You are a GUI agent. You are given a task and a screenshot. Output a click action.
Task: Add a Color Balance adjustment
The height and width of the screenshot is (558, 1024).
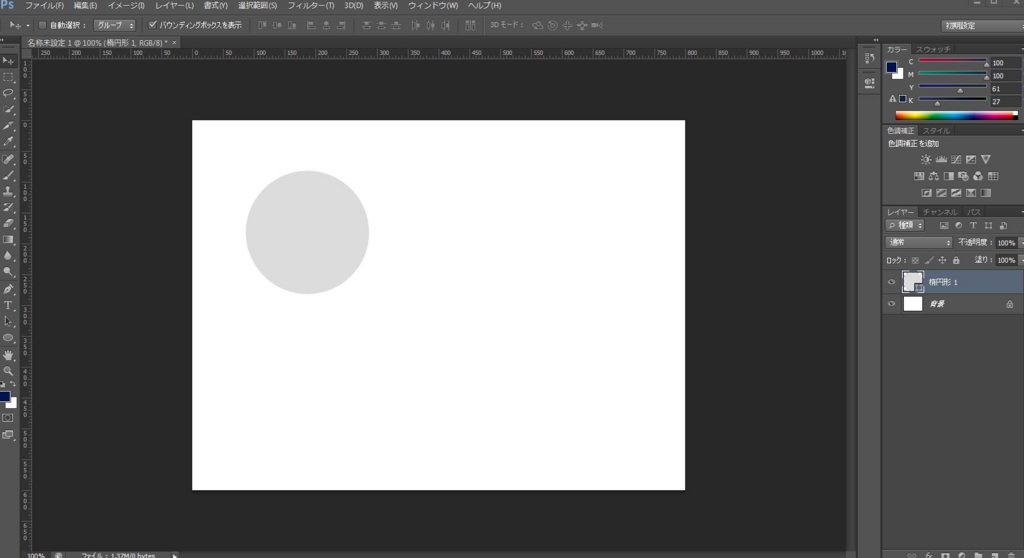[x=934, y=176]
